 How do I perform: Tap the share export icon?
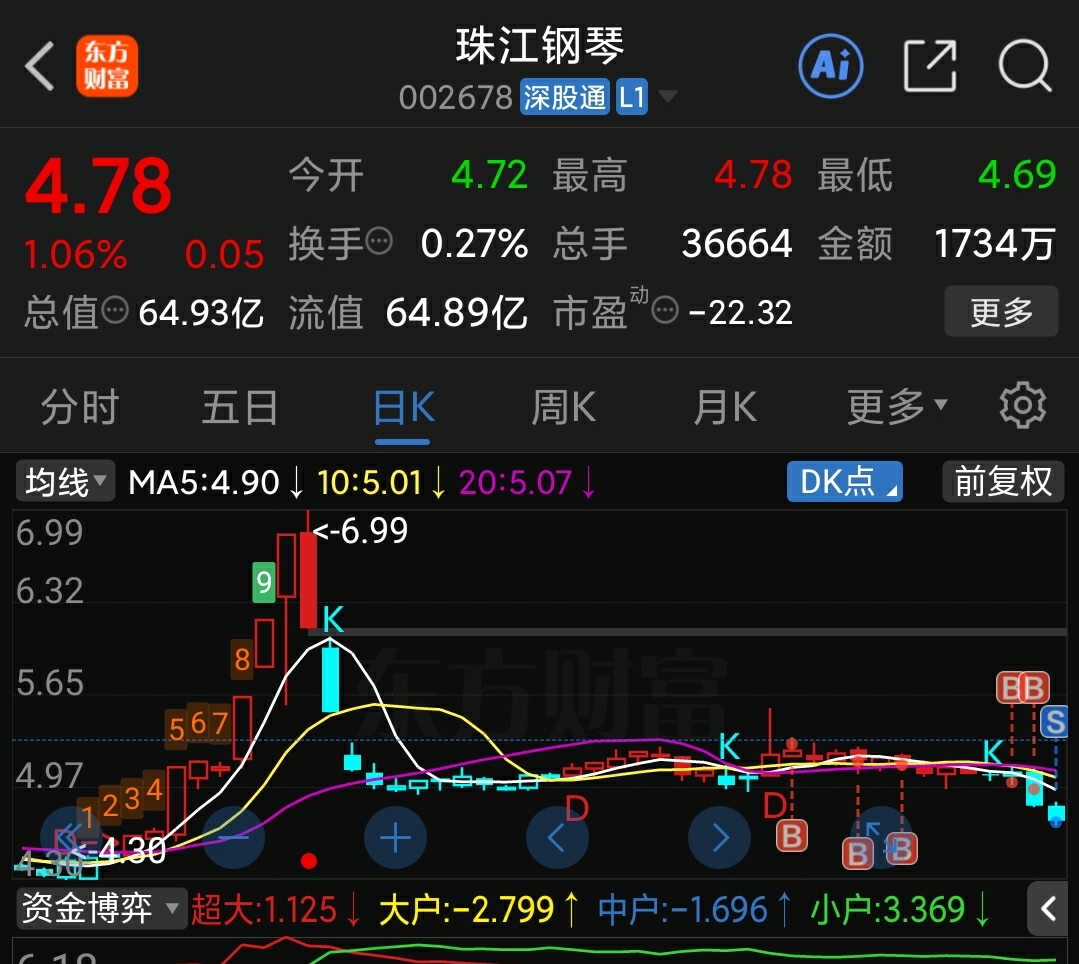point(930,66)
